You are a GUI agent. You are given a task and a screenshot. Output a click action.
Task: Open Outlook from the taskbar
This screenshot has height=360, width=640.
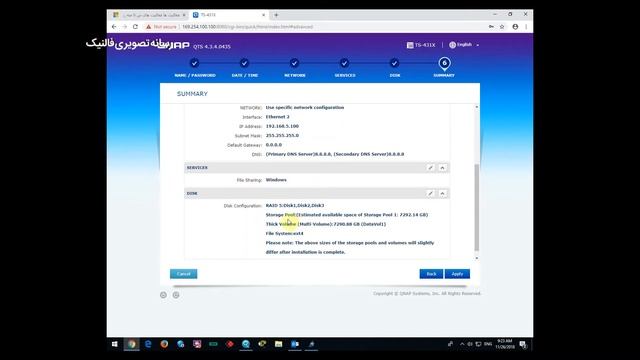pyautogui.click(x=295, y=344)
